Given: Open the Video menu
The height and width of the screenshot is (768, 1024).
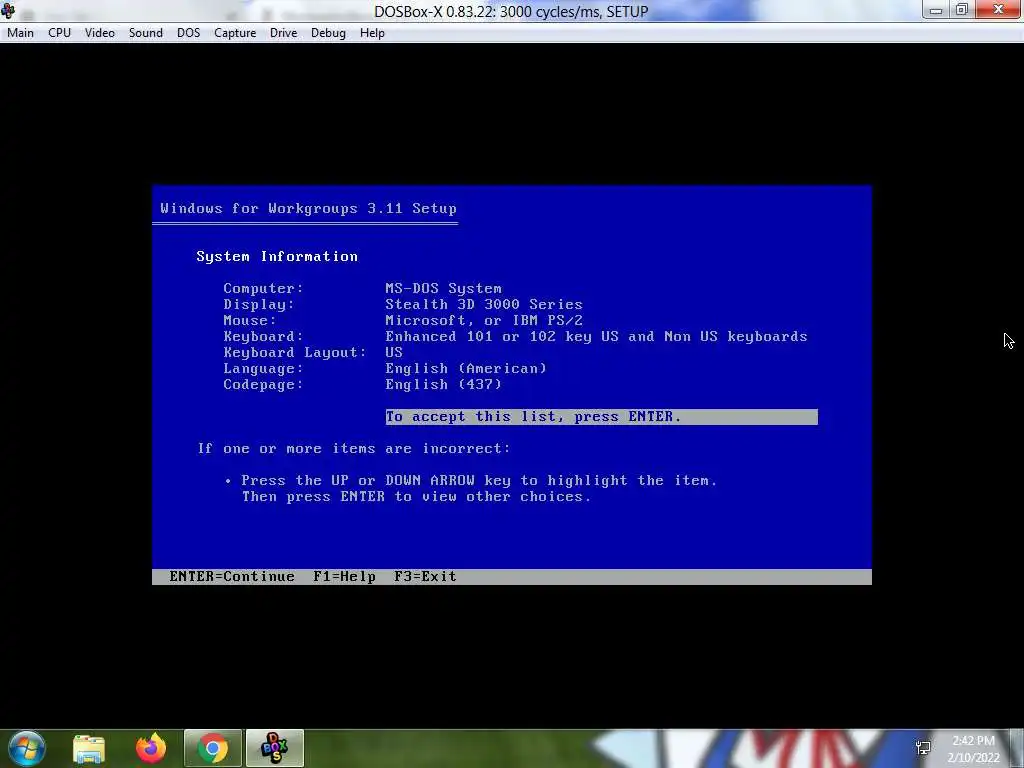Looking at the screenshot, I should tap(99, 33).
